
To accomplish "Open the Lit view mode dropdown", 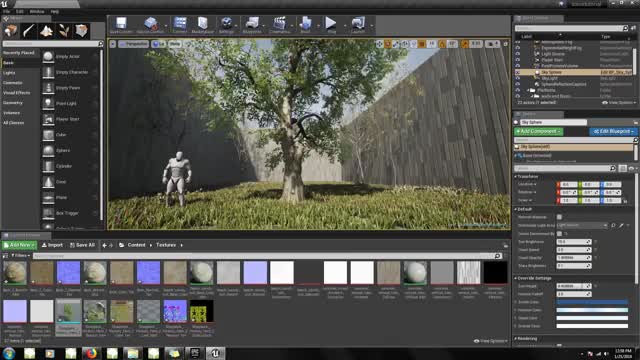I will click(158, 44).
